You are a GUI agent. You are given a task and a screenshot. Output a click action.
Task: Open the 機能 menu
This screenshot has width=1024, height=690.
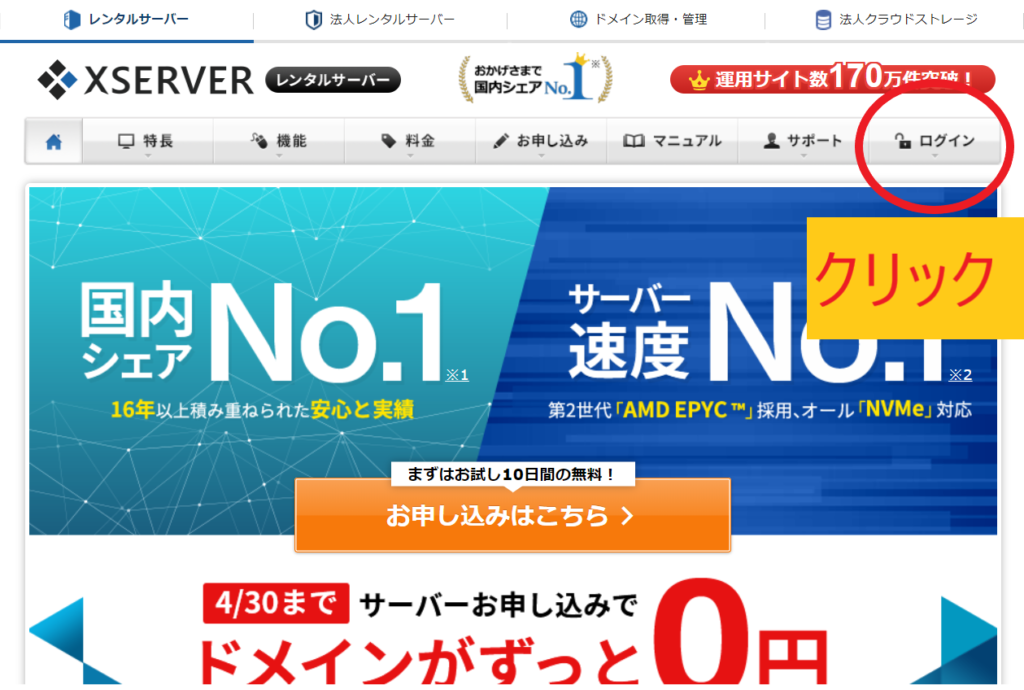point(279,141)
